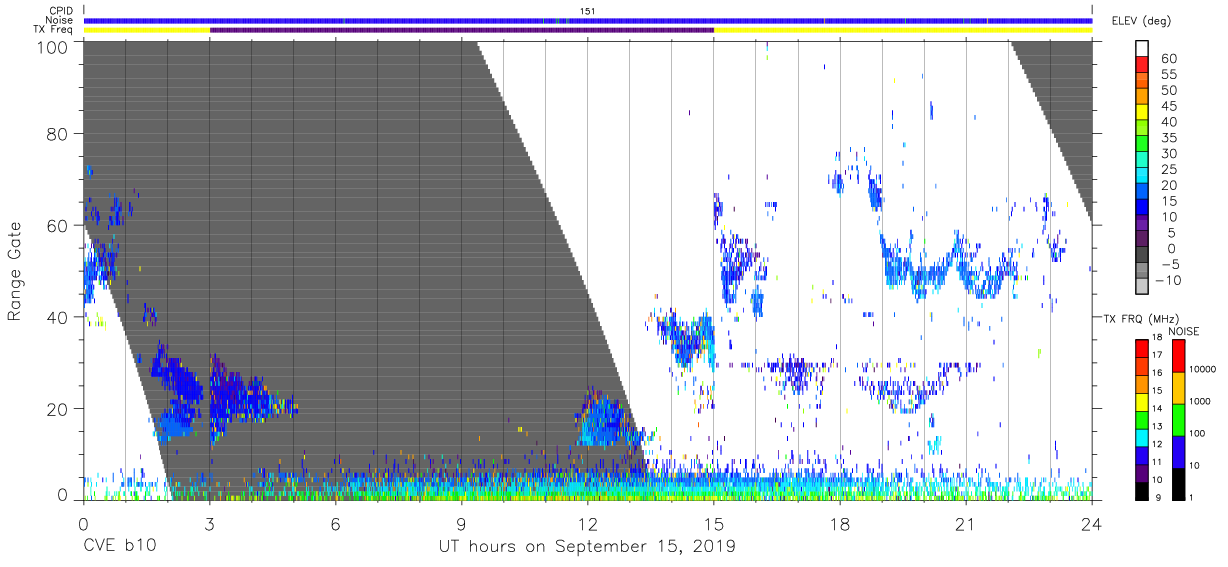Click the 'Range Gate' y-axis title
1228x567 pixels.
click(15, 271)
